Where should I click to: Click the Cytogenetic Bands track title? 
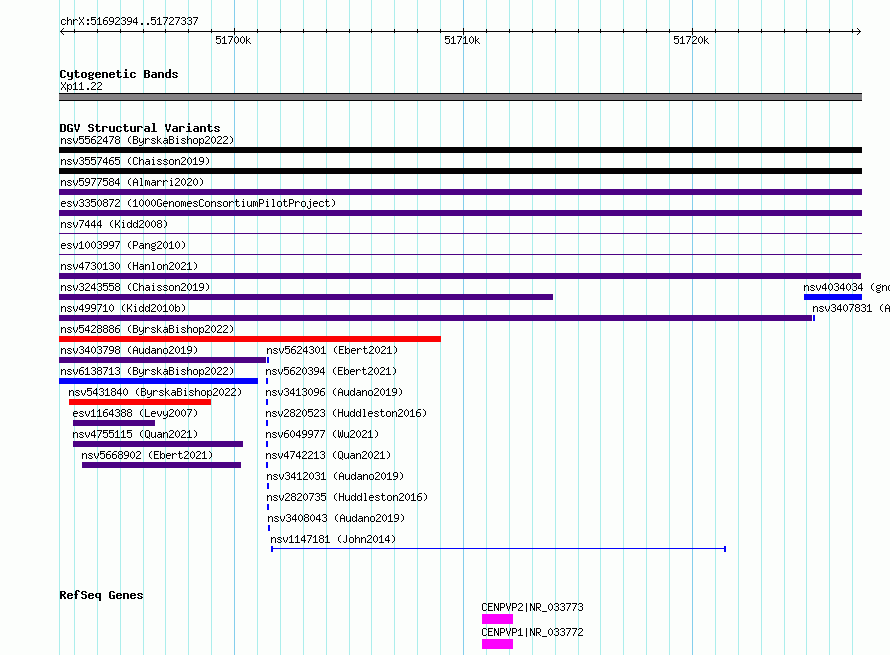[x=119, y=74]
